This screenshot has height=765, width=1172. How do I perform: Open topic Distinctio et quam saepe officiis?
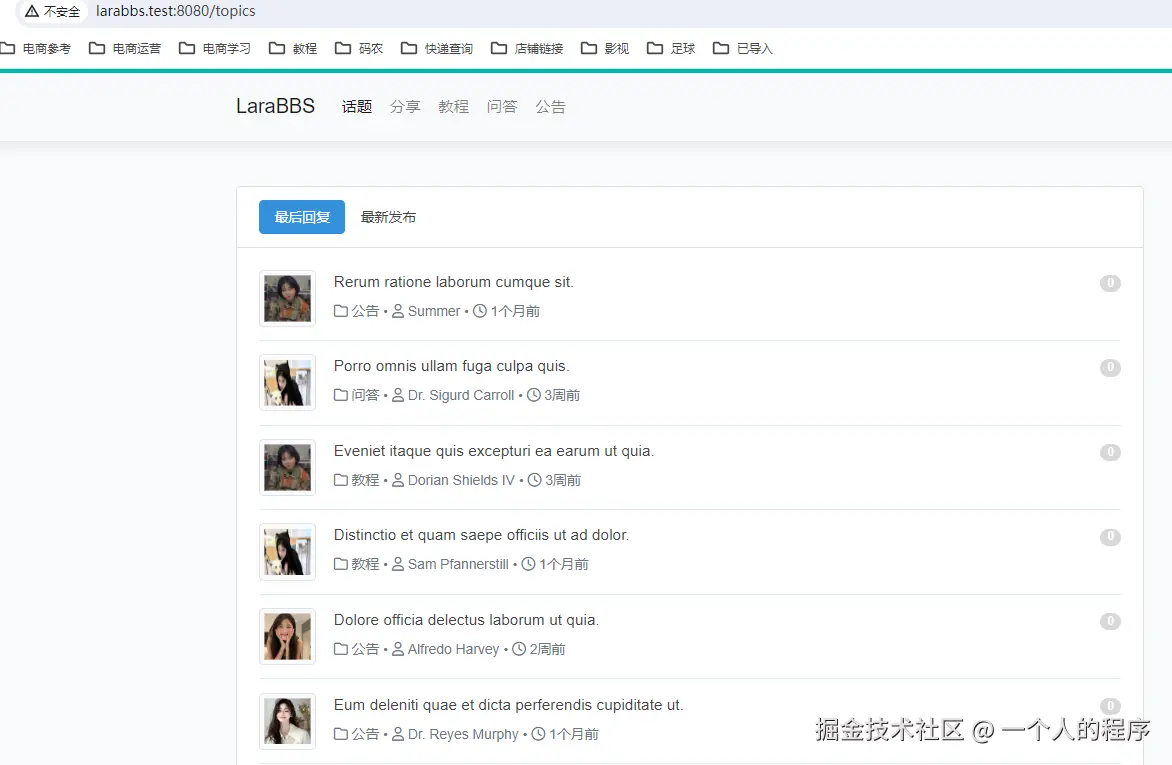[481, 535]
